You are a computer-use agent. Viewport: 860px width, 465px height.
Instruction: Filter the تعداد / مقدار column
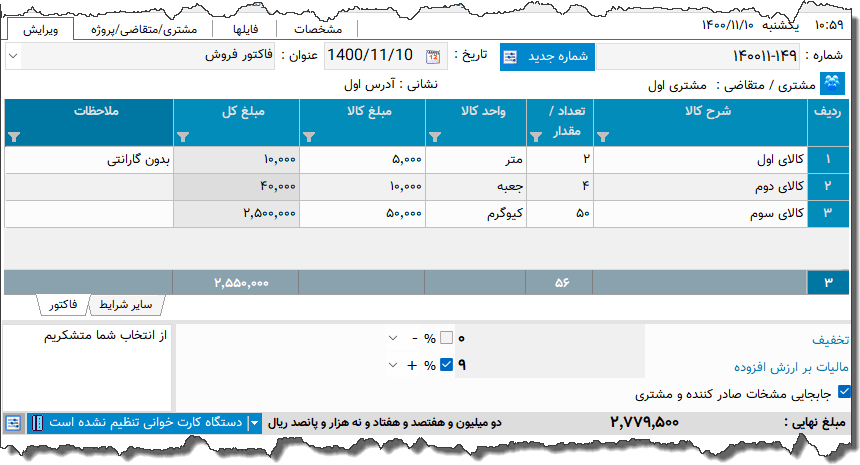point(536,137)
